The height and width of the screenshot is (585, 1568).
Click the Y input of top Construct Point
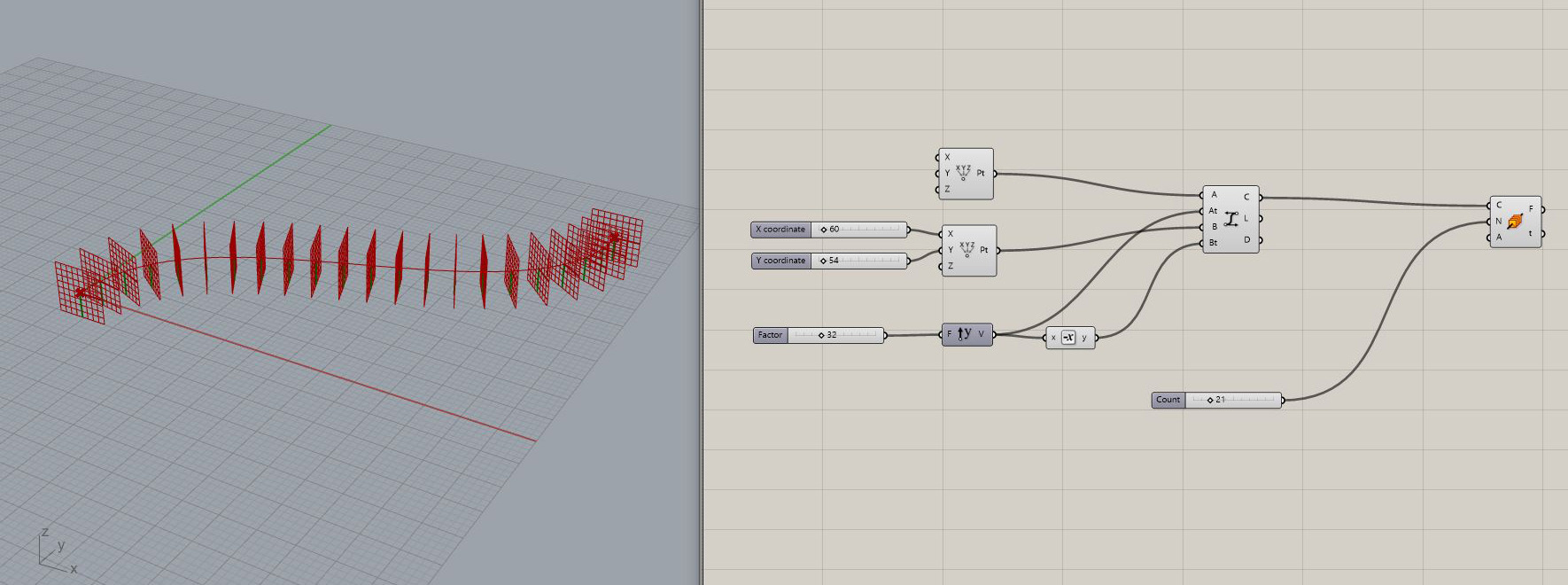[x=947, y=173]
